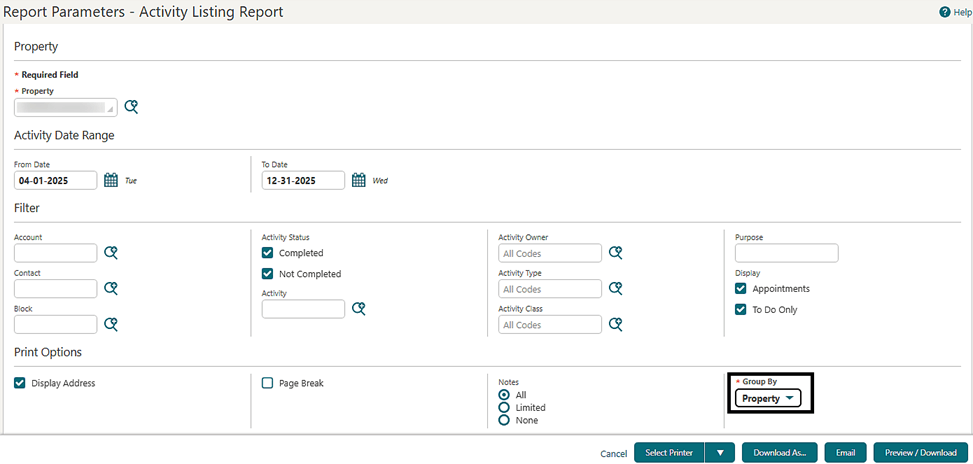Open the Activity lookup search icon
This screenshot has height=464, width=973.
pyautogui.click(x=359, y=308)
